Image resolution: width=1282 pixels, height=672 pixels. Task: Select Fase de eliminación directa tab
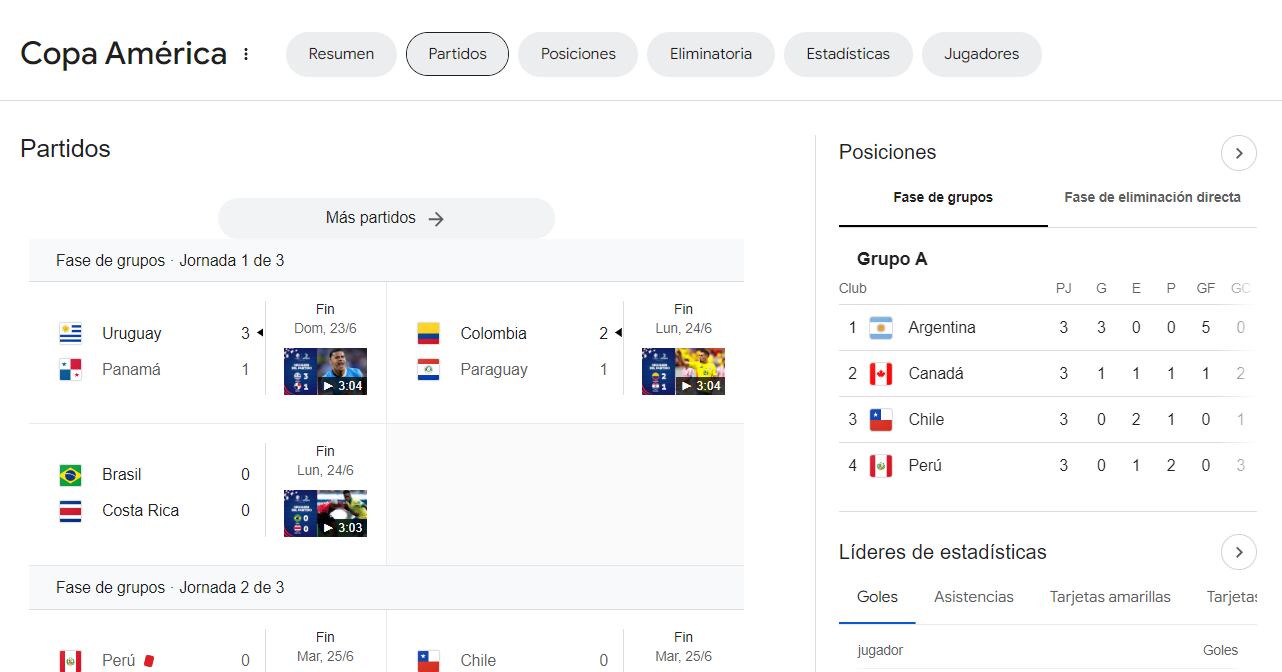coord(1152,197)
